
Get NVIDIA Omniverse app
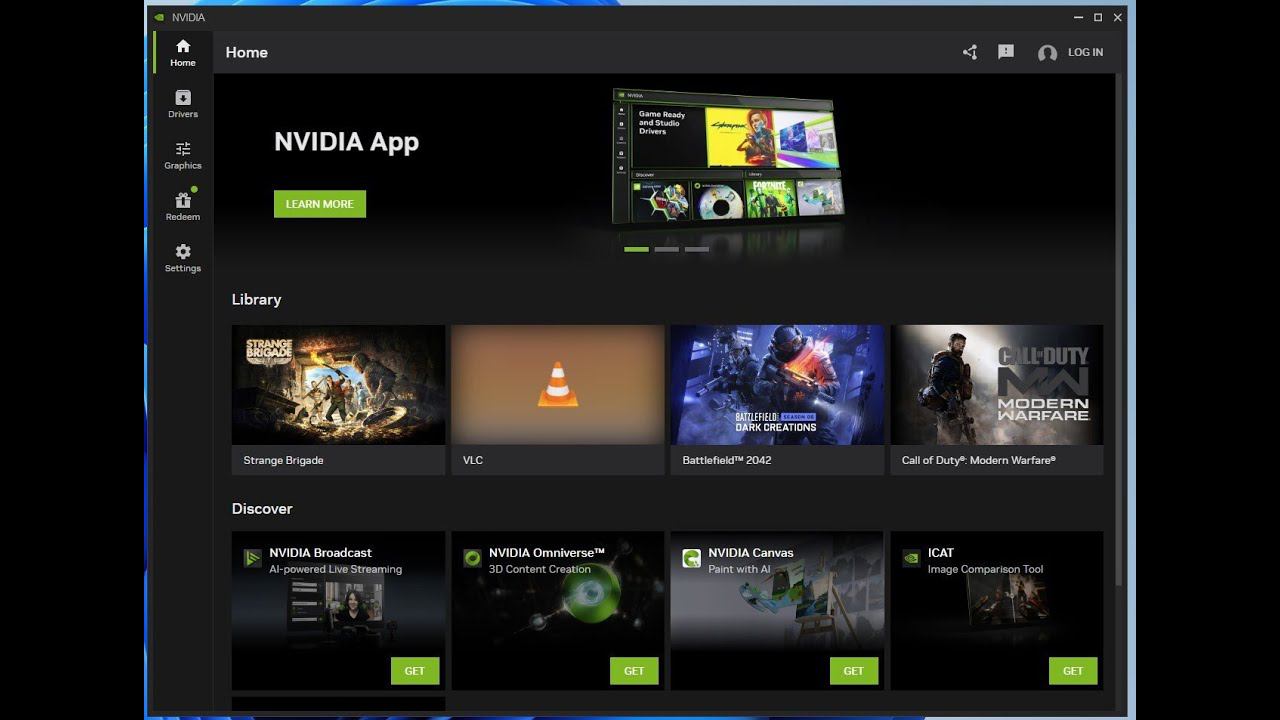point(634,671)
